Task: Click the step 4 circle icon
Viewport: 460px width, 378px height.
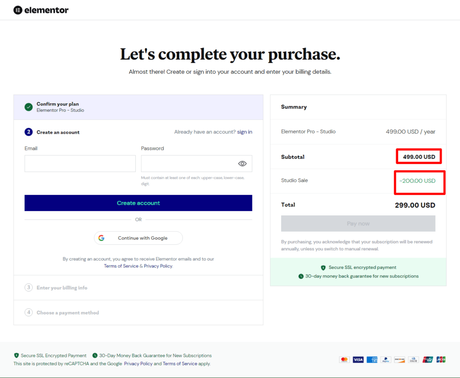Action: pos(29,312)
